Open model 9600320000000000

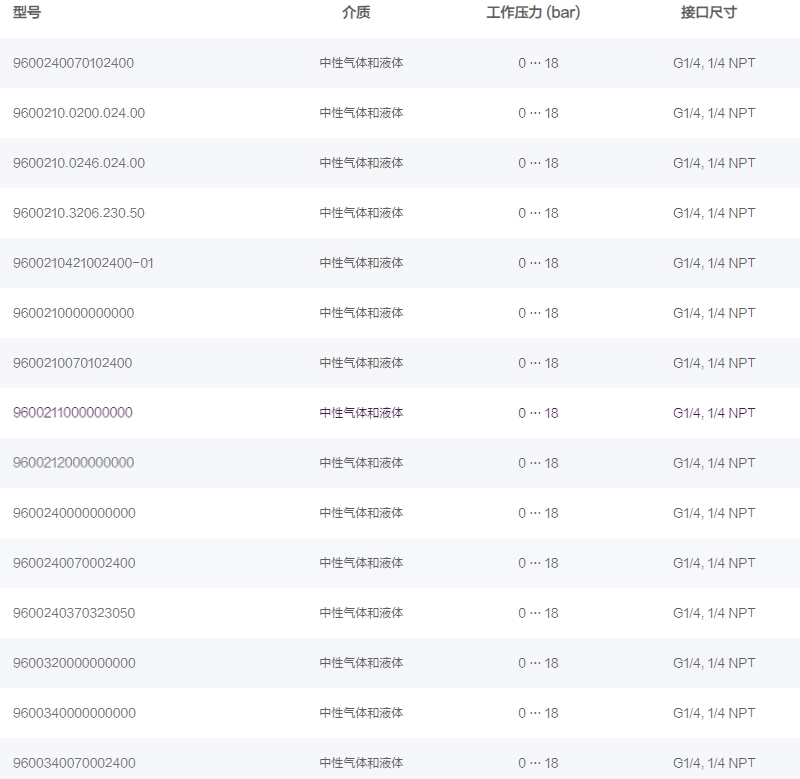(74, 663)
